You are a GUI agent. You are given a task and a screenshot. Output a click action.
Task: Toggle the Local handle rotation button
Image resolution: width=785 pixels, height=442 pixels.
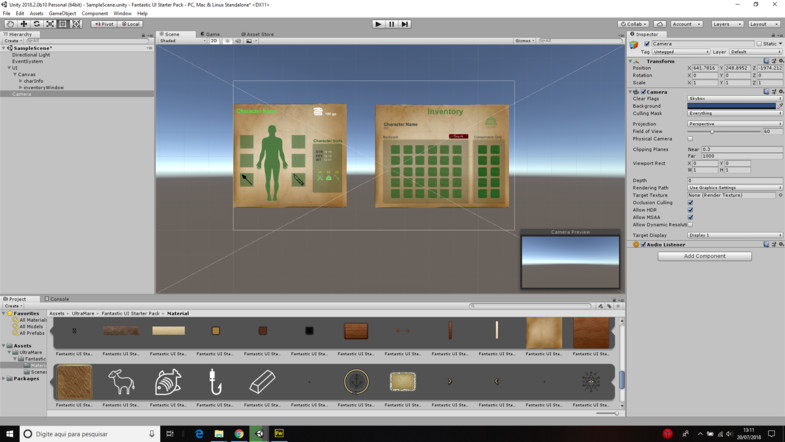131,24
